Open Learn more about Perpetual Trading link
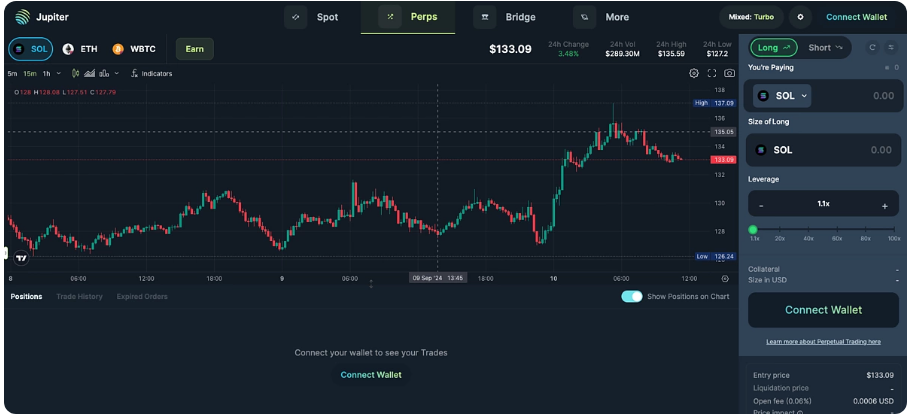The image size is (909, 418). pyautogui.click(x=823, y=342)
